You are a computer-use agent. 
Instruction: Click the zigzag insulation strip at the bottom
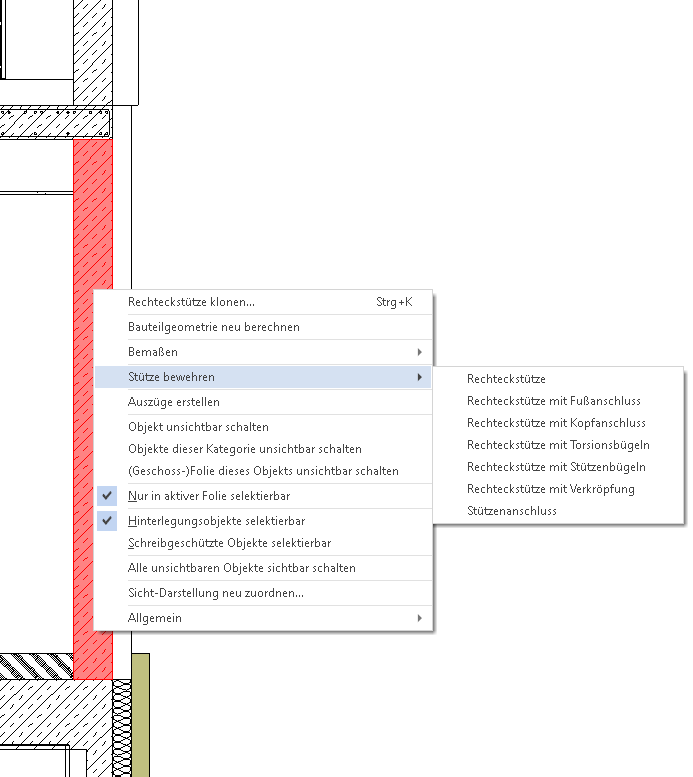[x=122, y=728]
